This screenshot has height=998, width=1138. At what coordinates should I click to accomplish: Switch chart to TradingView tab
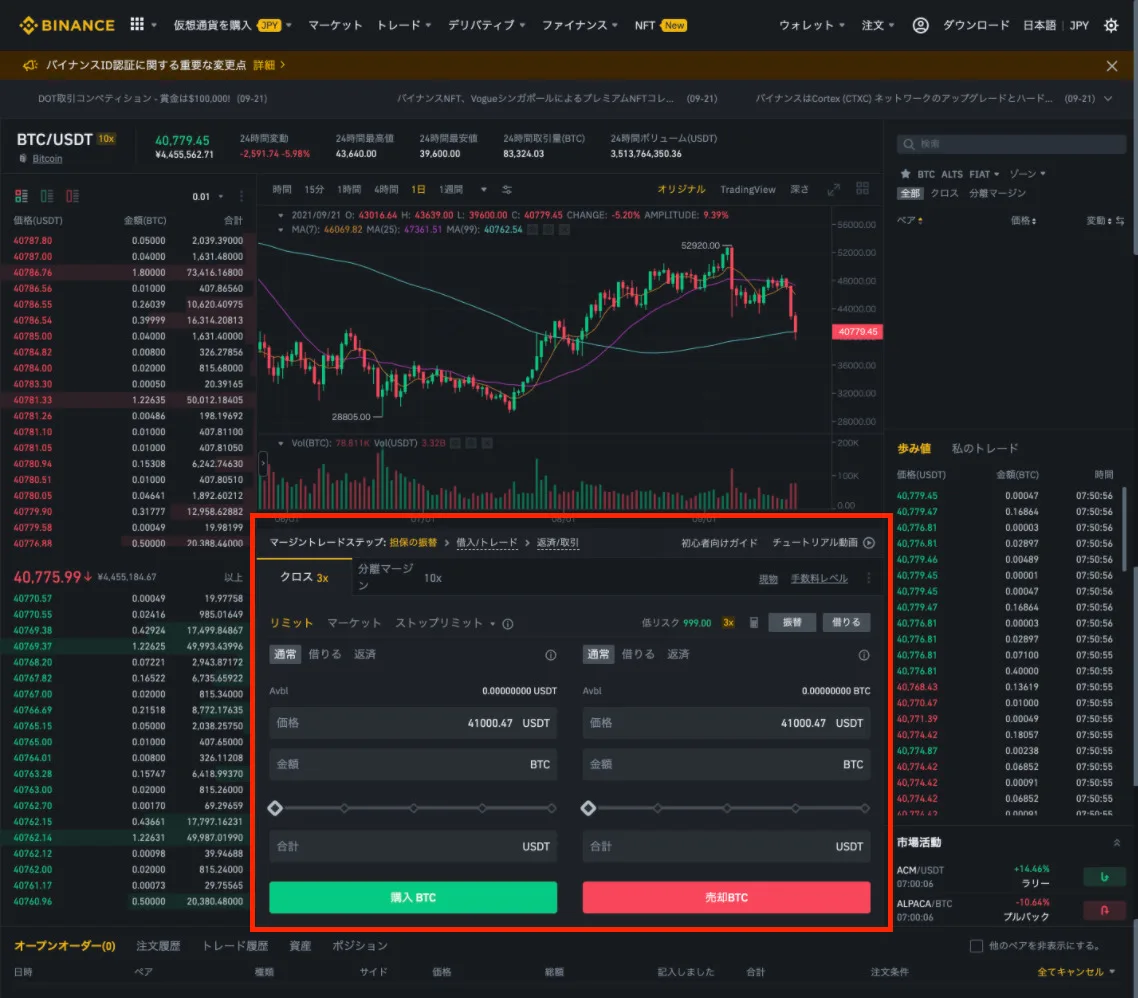(x=748, y=189)
